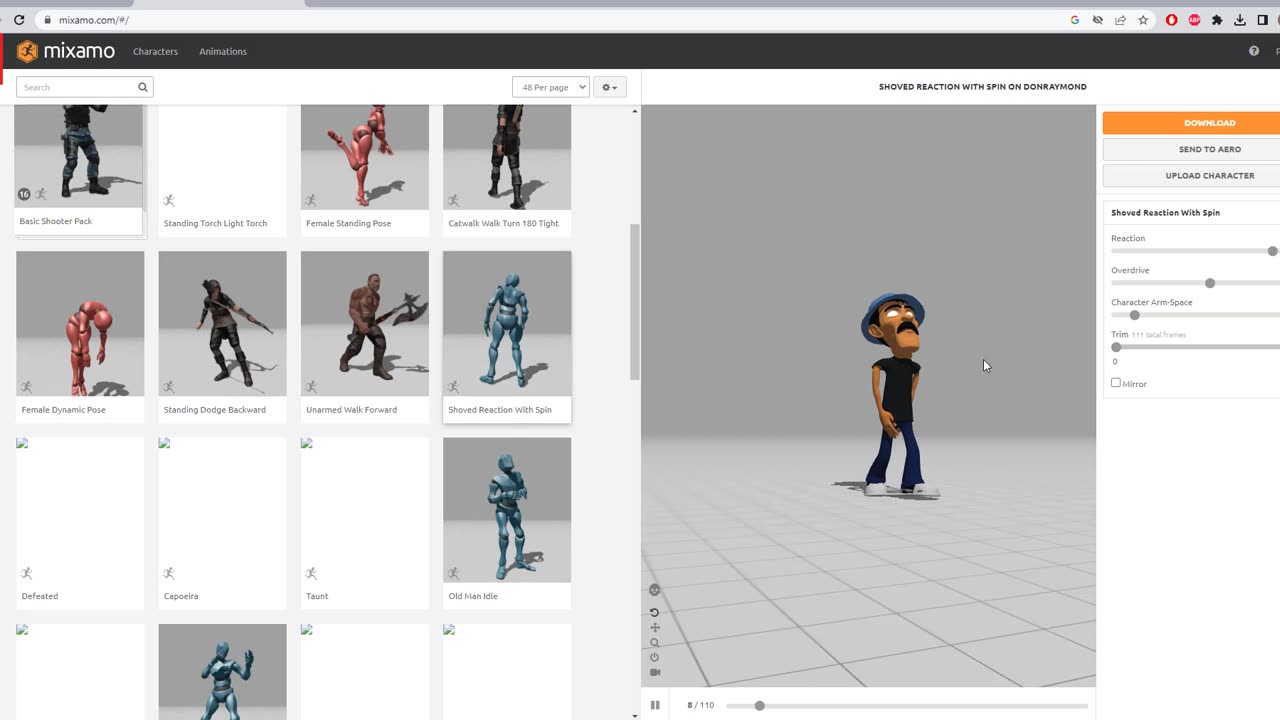The height and width of the screenshot is (720, 1280).
Task: Click the rotate camera icon
Action: pyautogui.click(x=655, y=612)
